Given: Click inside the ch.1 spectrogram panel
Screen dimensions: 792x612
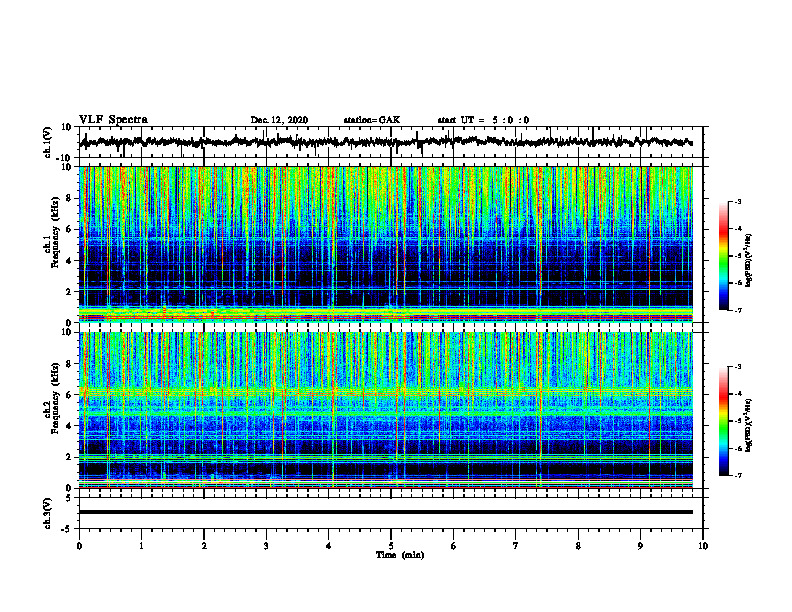Looking at the screenshot, I should click(386, 244).
